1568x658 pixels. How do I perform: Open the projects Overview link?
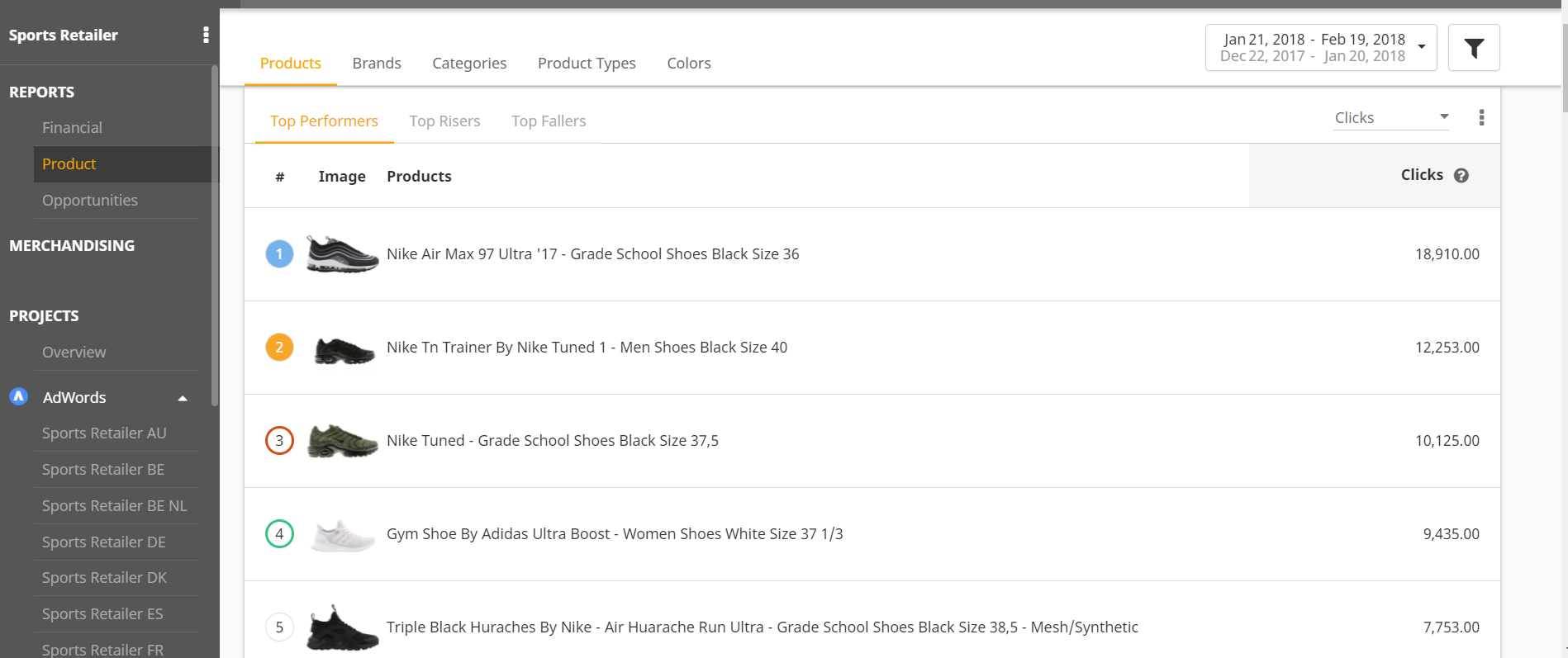pyautogui.click(x=74, y=353)
